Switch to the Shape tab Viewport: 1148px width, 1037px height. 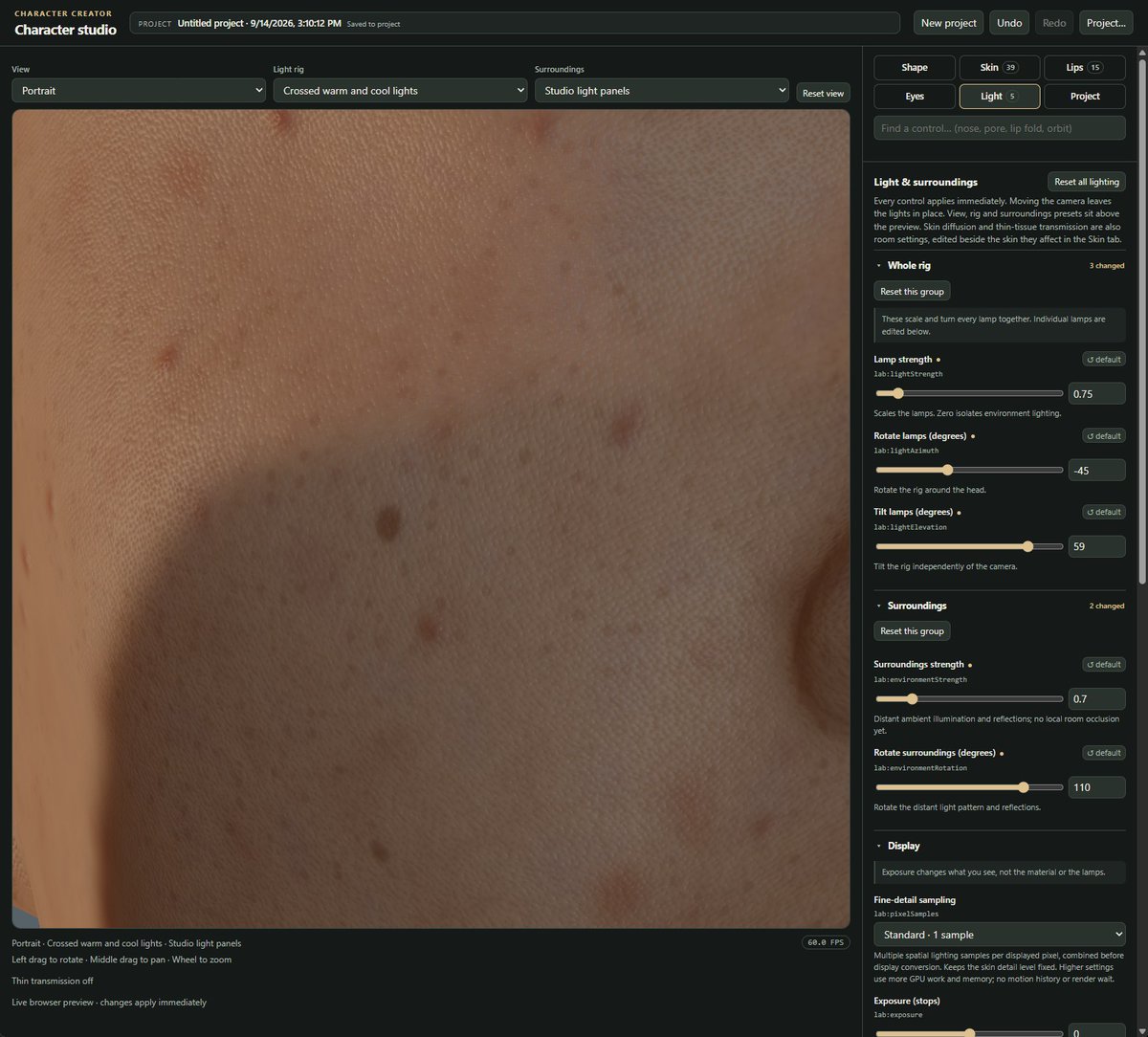[915, 68]
